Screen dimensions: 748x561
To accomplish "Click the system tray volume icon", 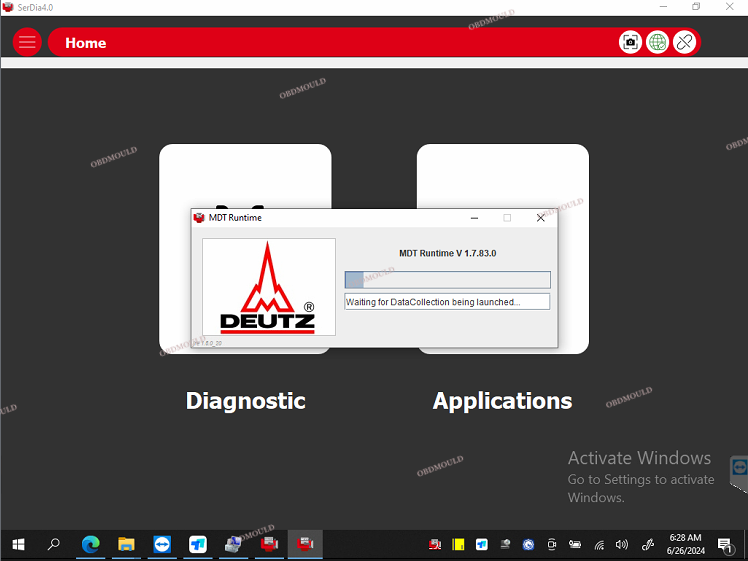I will (622, 545).
